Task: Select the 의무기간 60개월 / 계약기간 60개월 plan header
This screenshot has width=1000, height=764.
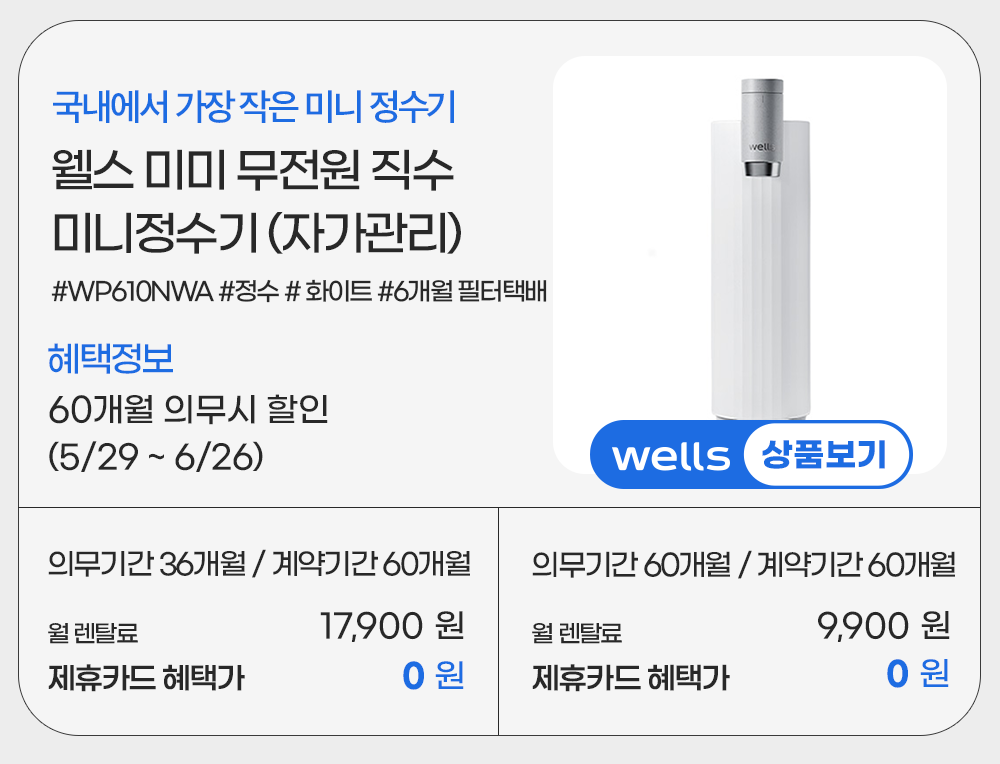Action: coord(744,564)
